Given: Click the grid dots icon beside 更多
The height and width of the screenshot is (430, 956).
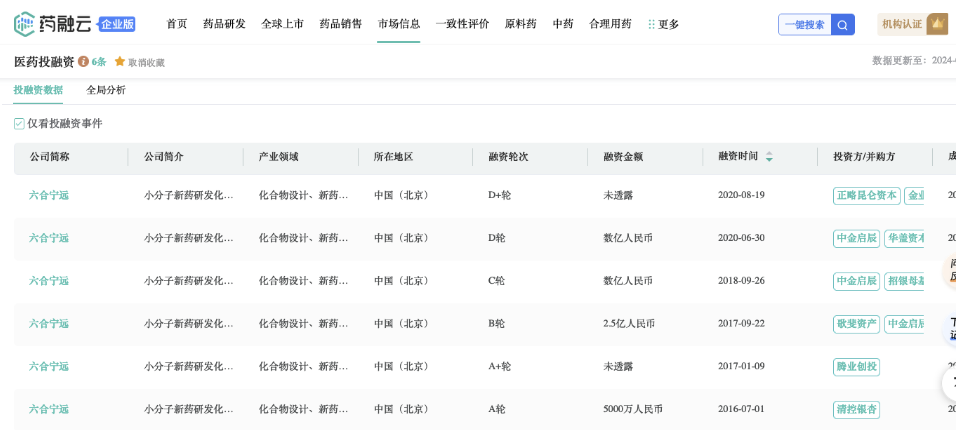Looking at the screenshot, I should click(x=651, y=24).
